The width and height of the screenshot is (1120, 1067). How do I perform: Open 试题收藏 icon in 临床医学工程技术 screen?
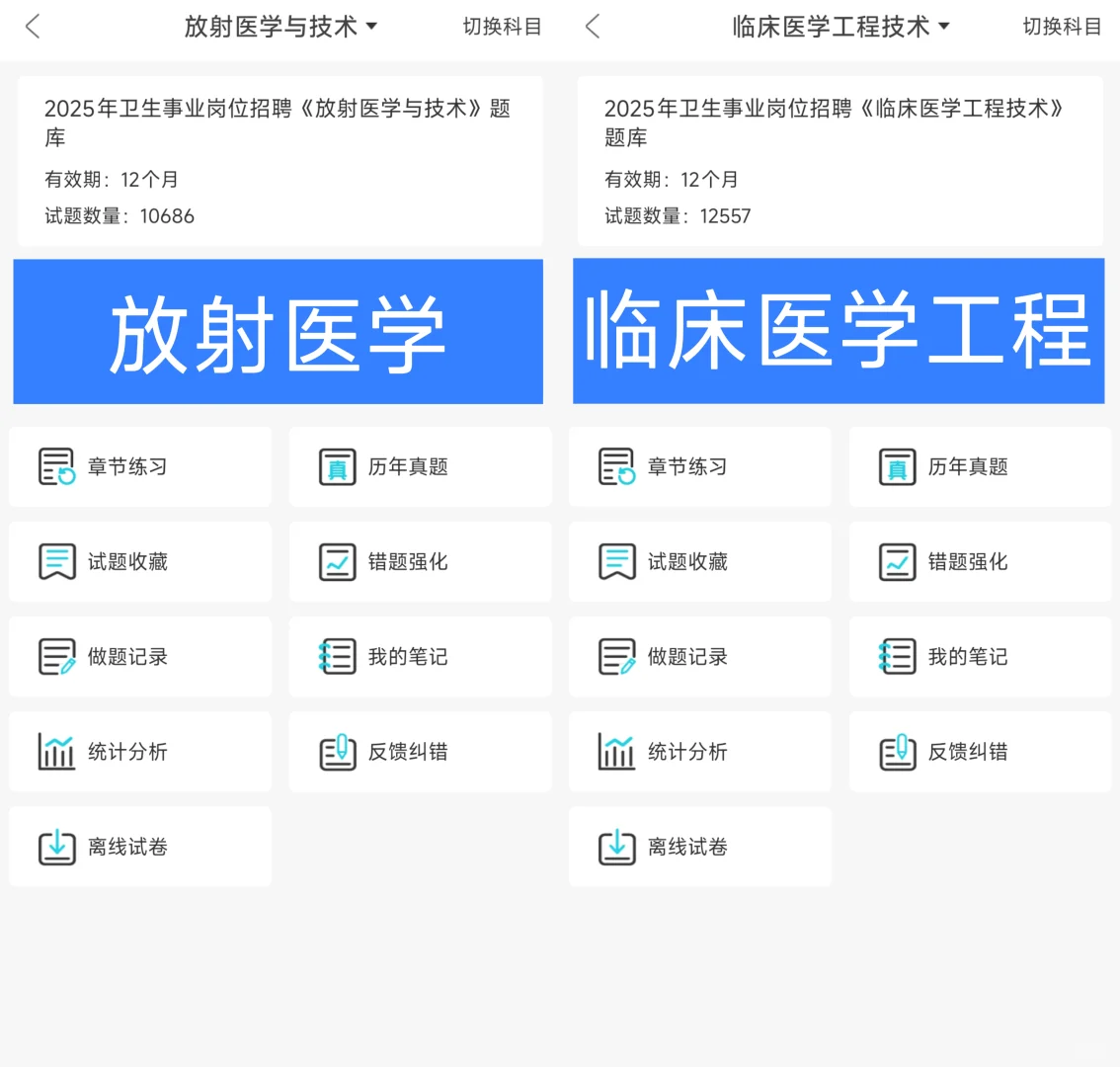pos(617,562)
